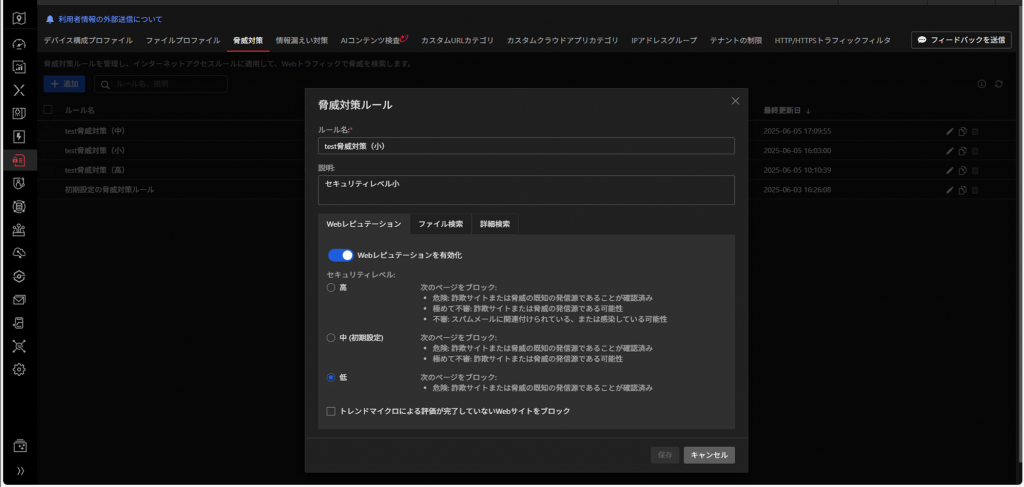
Task: Click the envelope mail icon in sidebar
Action: click(x=19, y=299)
